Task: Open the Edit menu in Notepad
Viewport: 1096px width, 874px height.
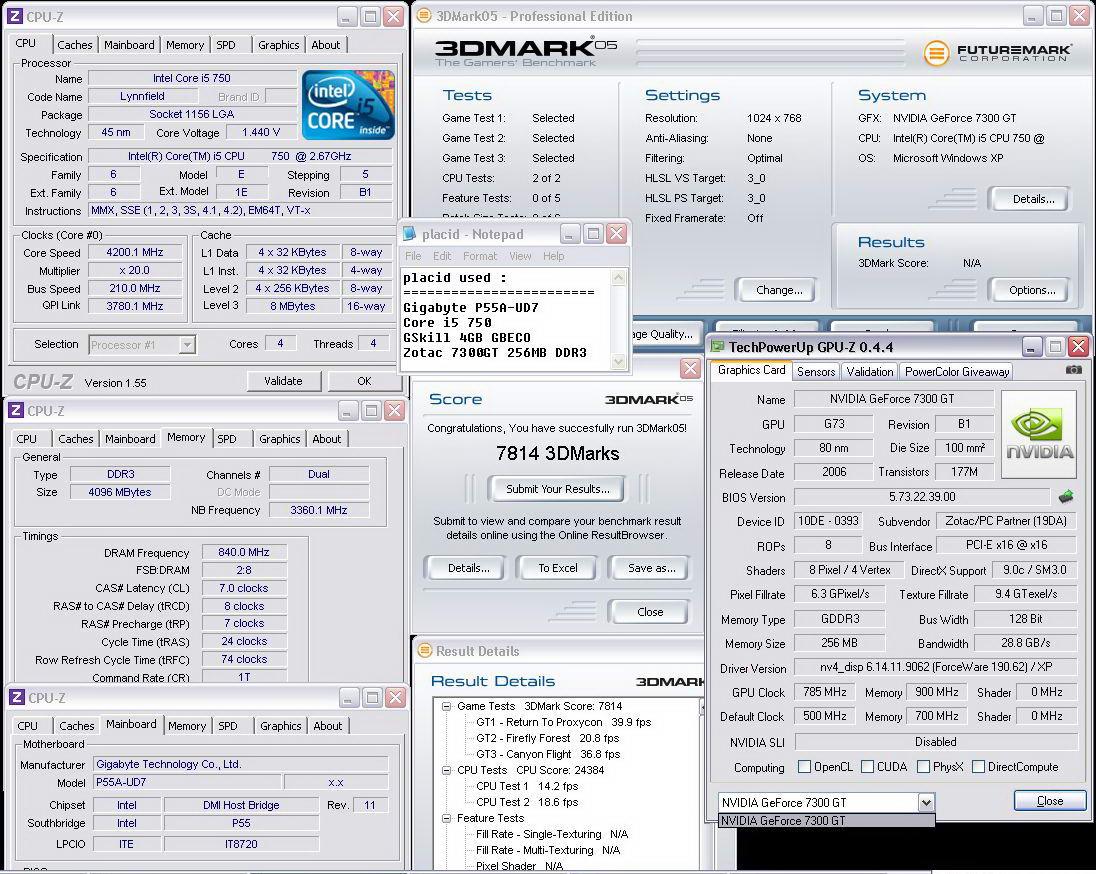Action: [442, 256]
